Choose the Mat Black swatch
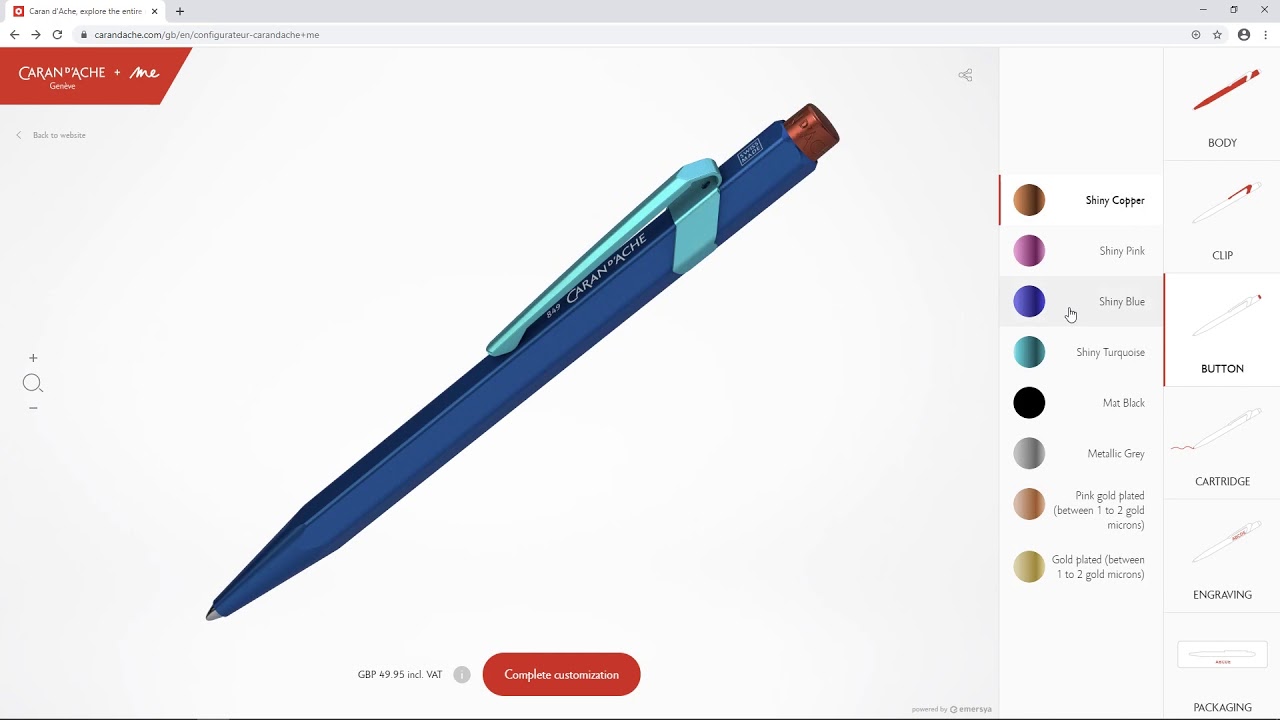 click(1029, 403)
